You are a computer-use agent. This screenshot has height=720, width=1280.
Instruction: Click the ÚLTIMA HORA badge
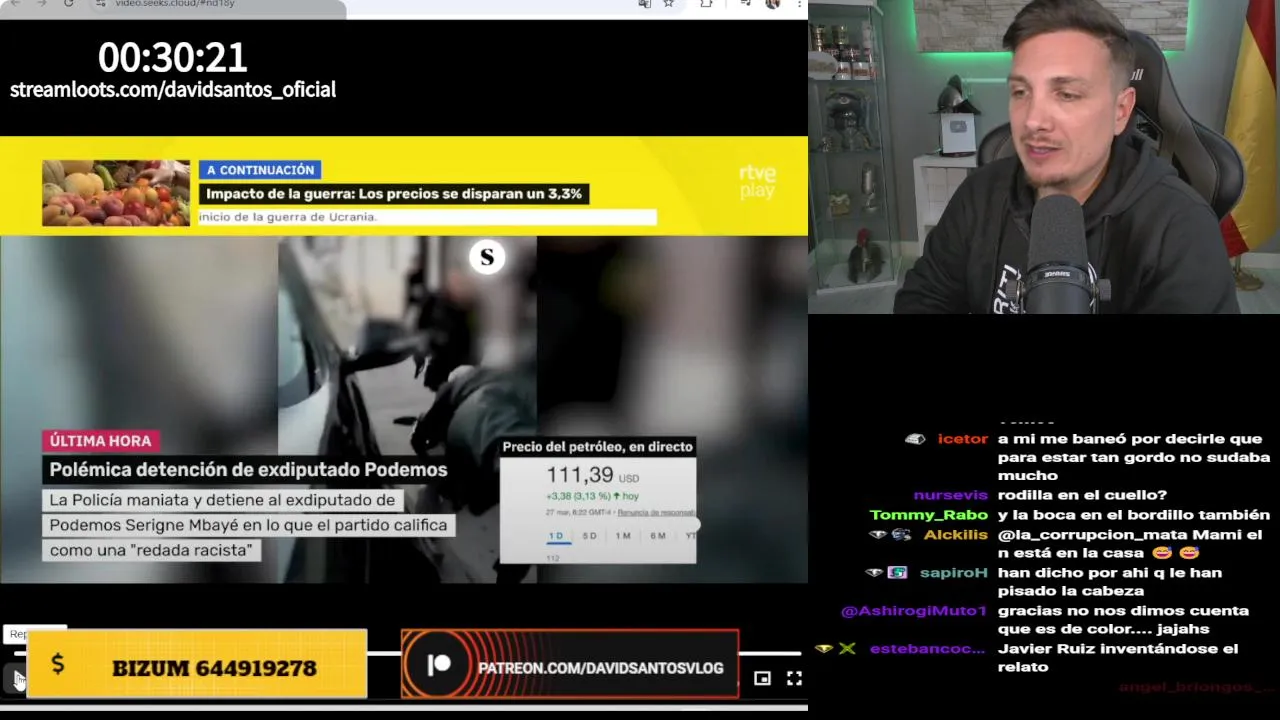pos(100,441)
